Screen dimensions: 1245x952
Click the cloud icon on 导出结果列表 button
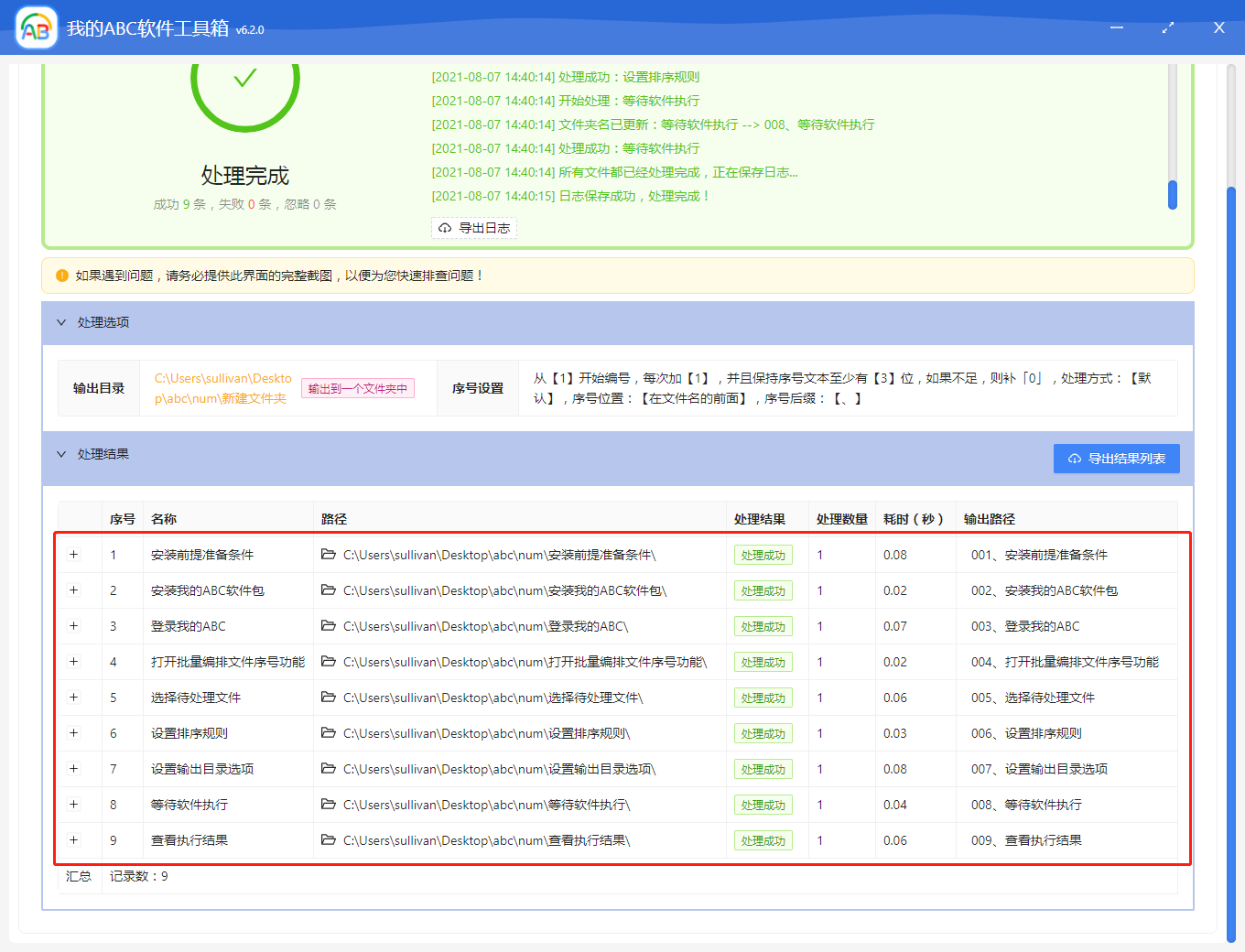click(1075, 459)
